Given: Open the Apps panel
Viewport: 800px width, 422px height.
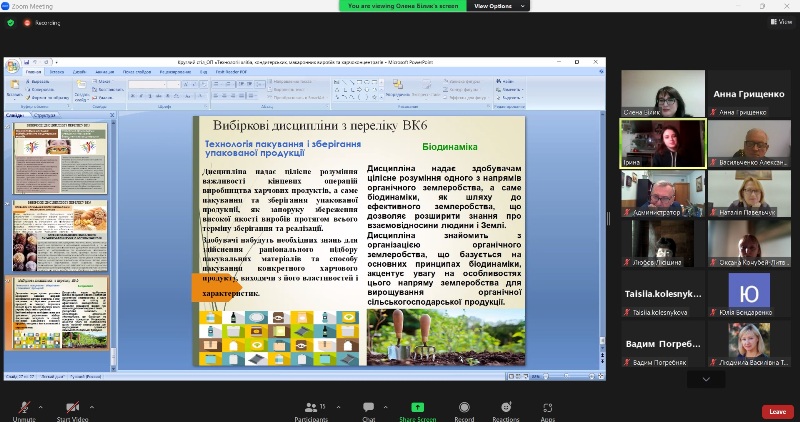Looking at the screenshot, I should pyautogui.click(x=548, y=408).
